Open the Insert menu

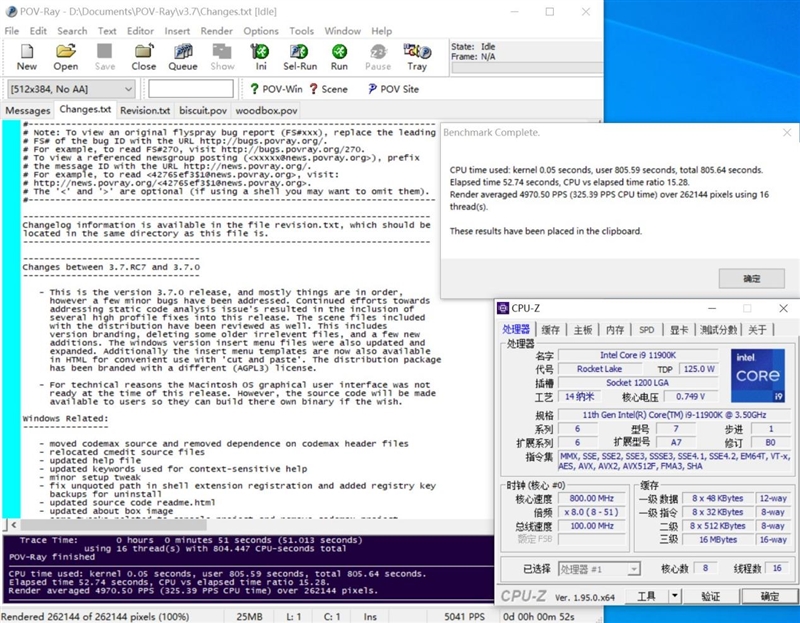click(x=177, y=31)
